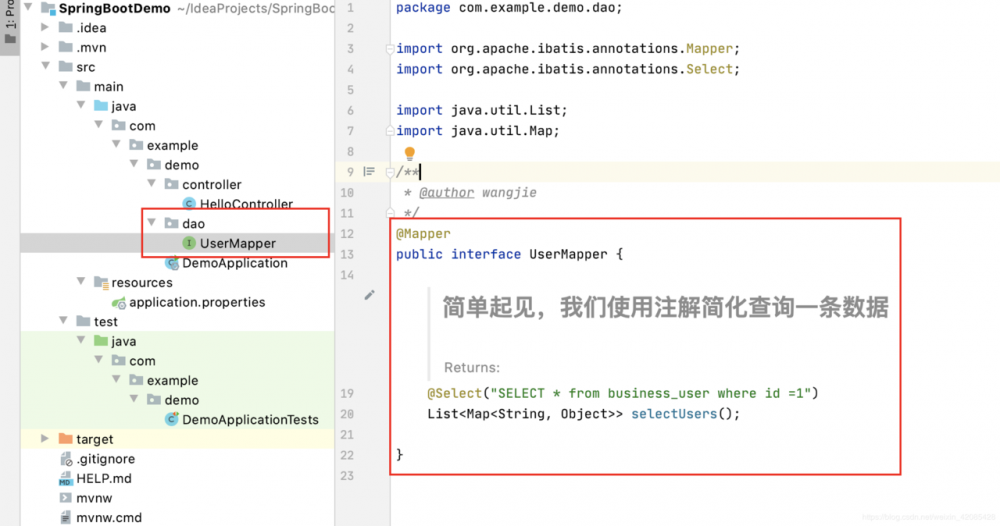The image size is (1000, 526).
Task: Click the orange target folder icon
Action: point(66,439)
